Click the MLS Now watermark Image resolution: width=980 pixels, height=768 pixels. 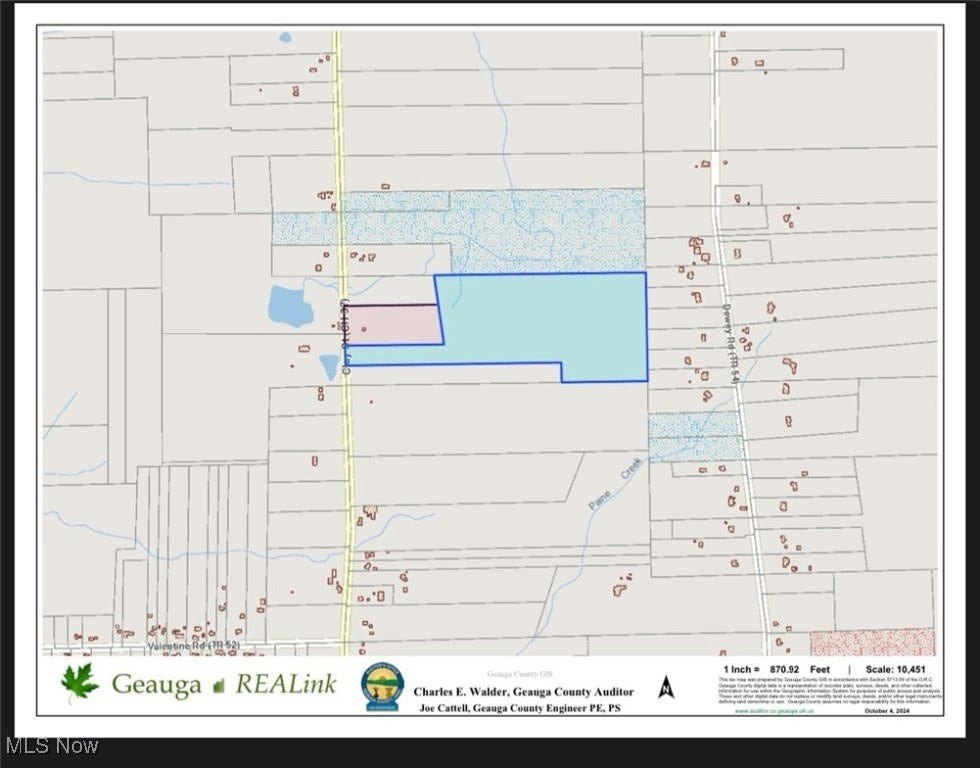[x=52, y=746]
